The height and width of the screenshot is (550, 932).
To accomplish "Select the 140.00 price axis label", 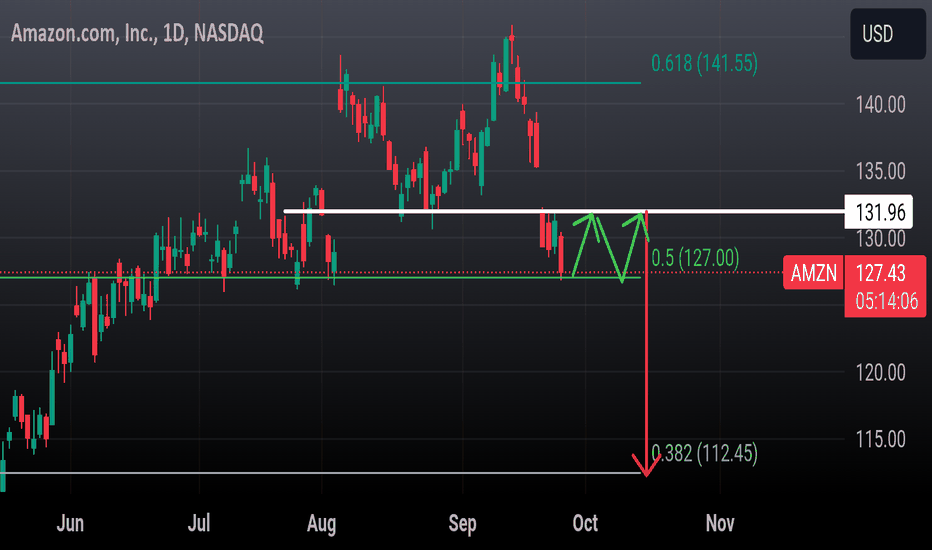I will [x=880, y=105].
